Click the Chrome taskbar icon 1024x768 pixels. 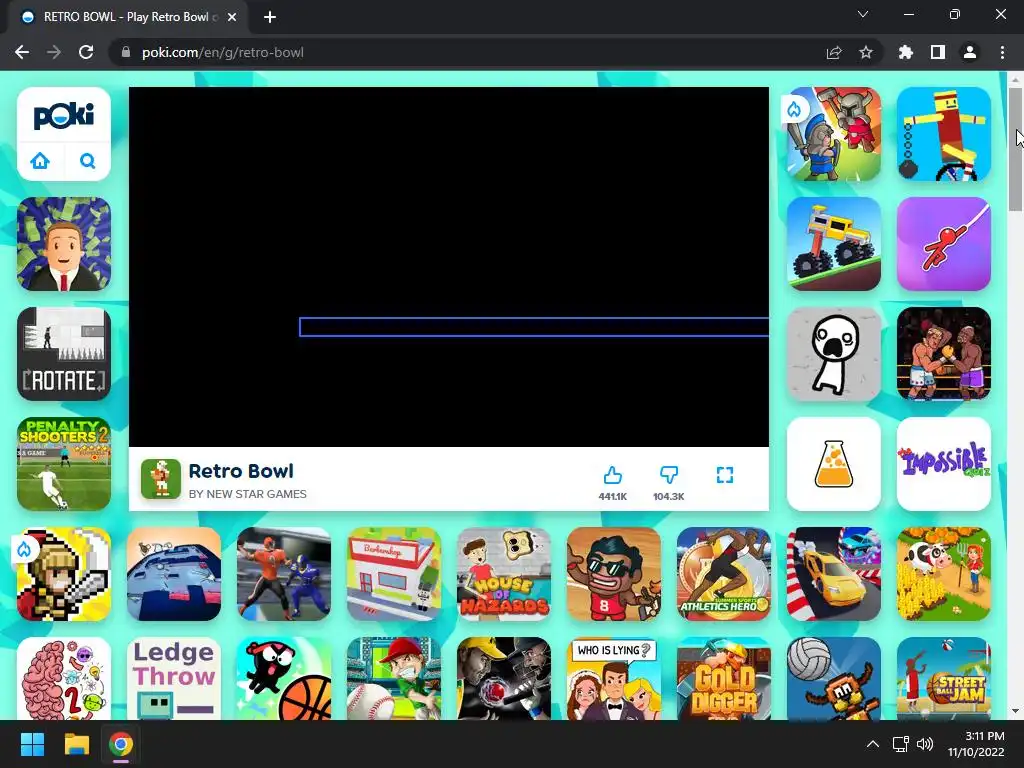[x=121, y=744]
